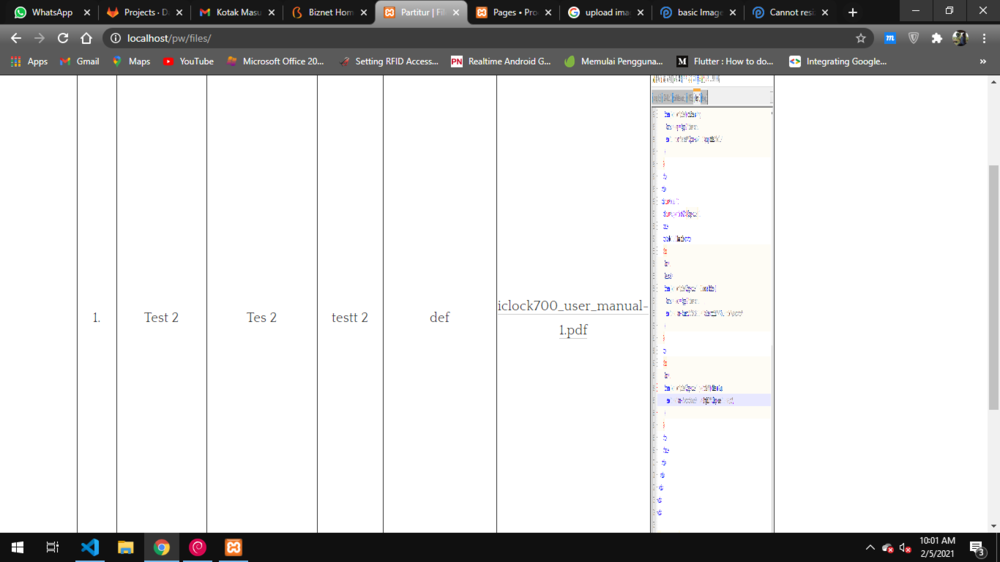Reload the current page

tap(62, 38)
